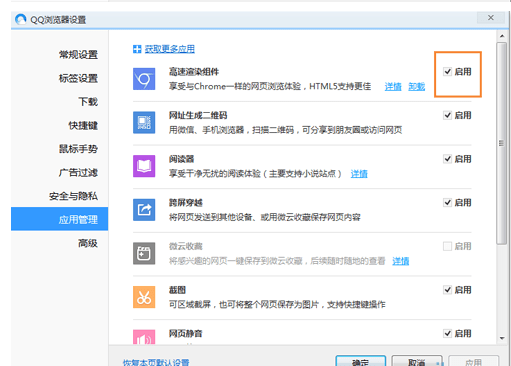The width and height of the screenshot is (511, 366).
Task: Switch to the 下载 settings
Action: tap(88, 102)
